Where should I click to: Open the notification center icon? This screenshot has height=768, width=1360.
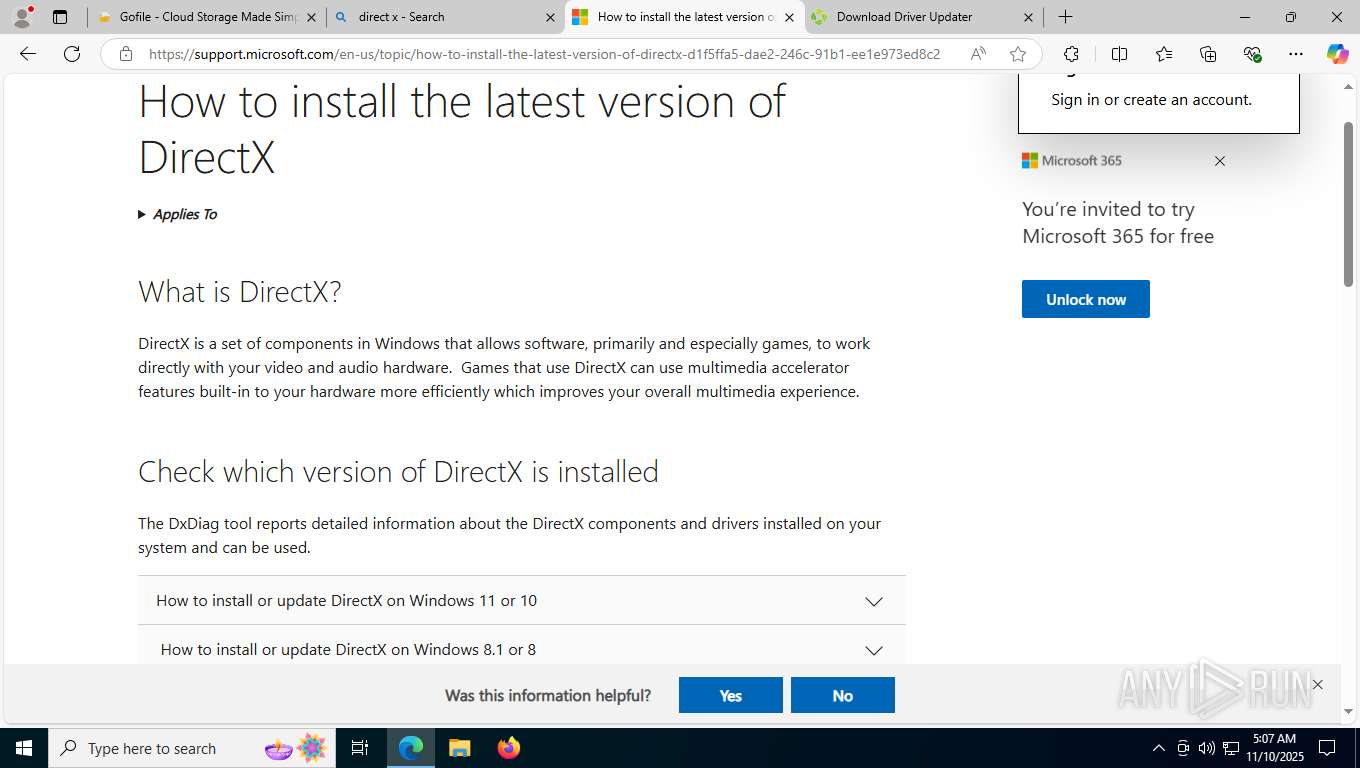pos(1327,748)
